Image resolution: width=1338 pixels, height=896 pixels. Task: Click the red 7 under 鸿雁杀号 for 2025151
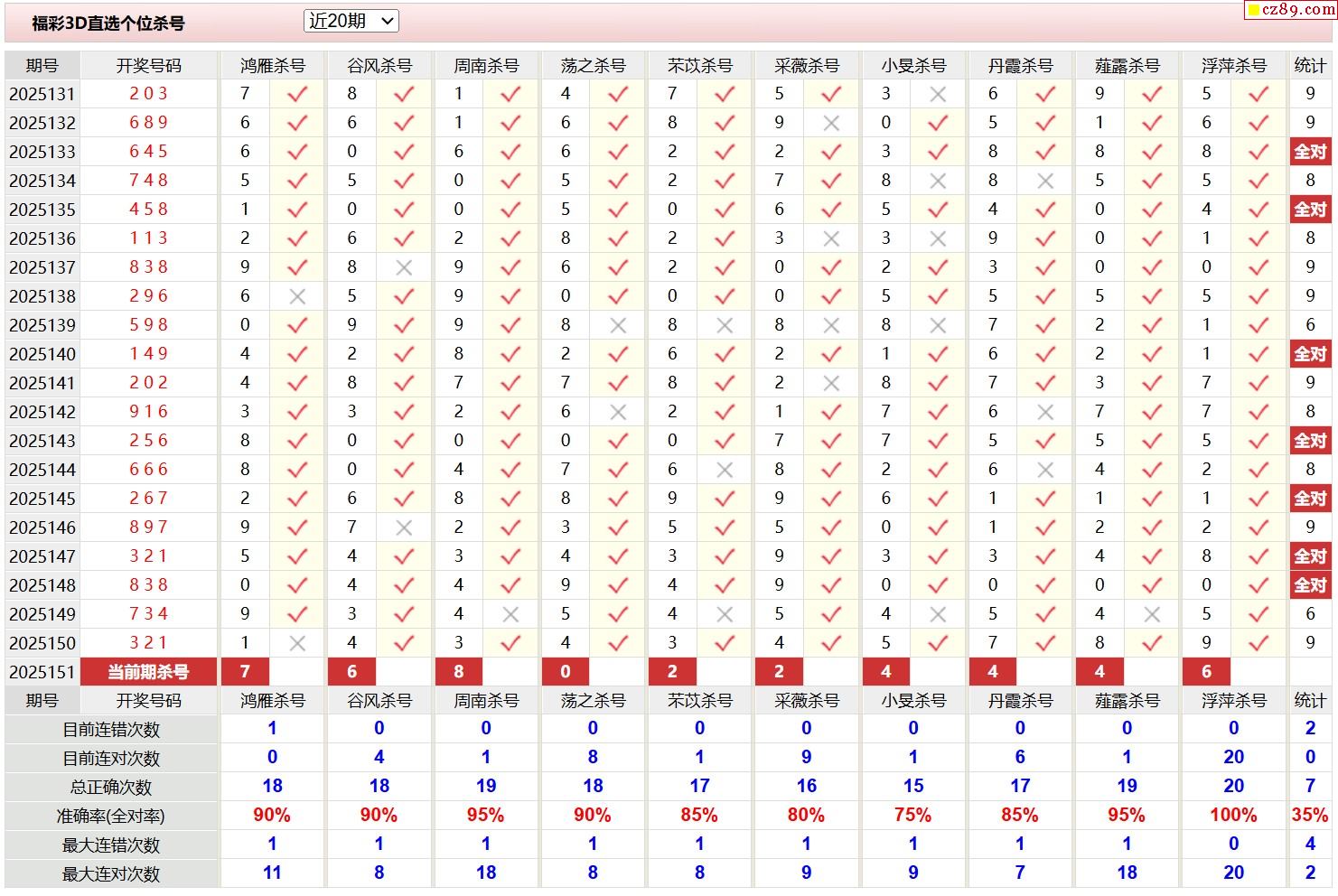[245, 672]
